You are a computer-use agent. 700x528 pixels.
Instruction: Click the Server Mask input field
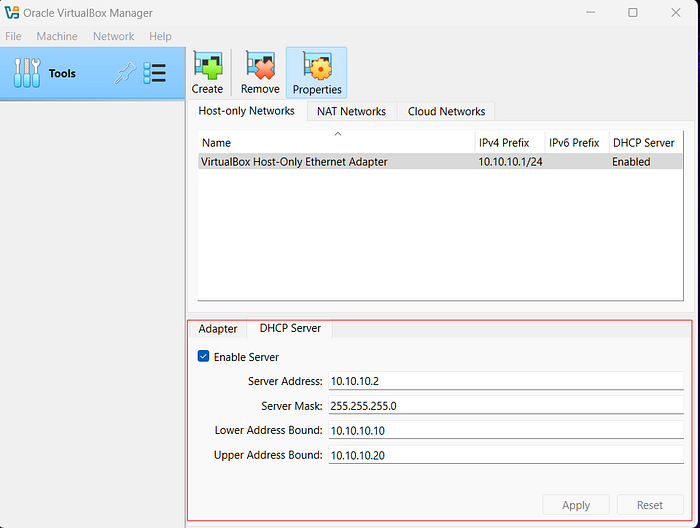tap(506, 406)
